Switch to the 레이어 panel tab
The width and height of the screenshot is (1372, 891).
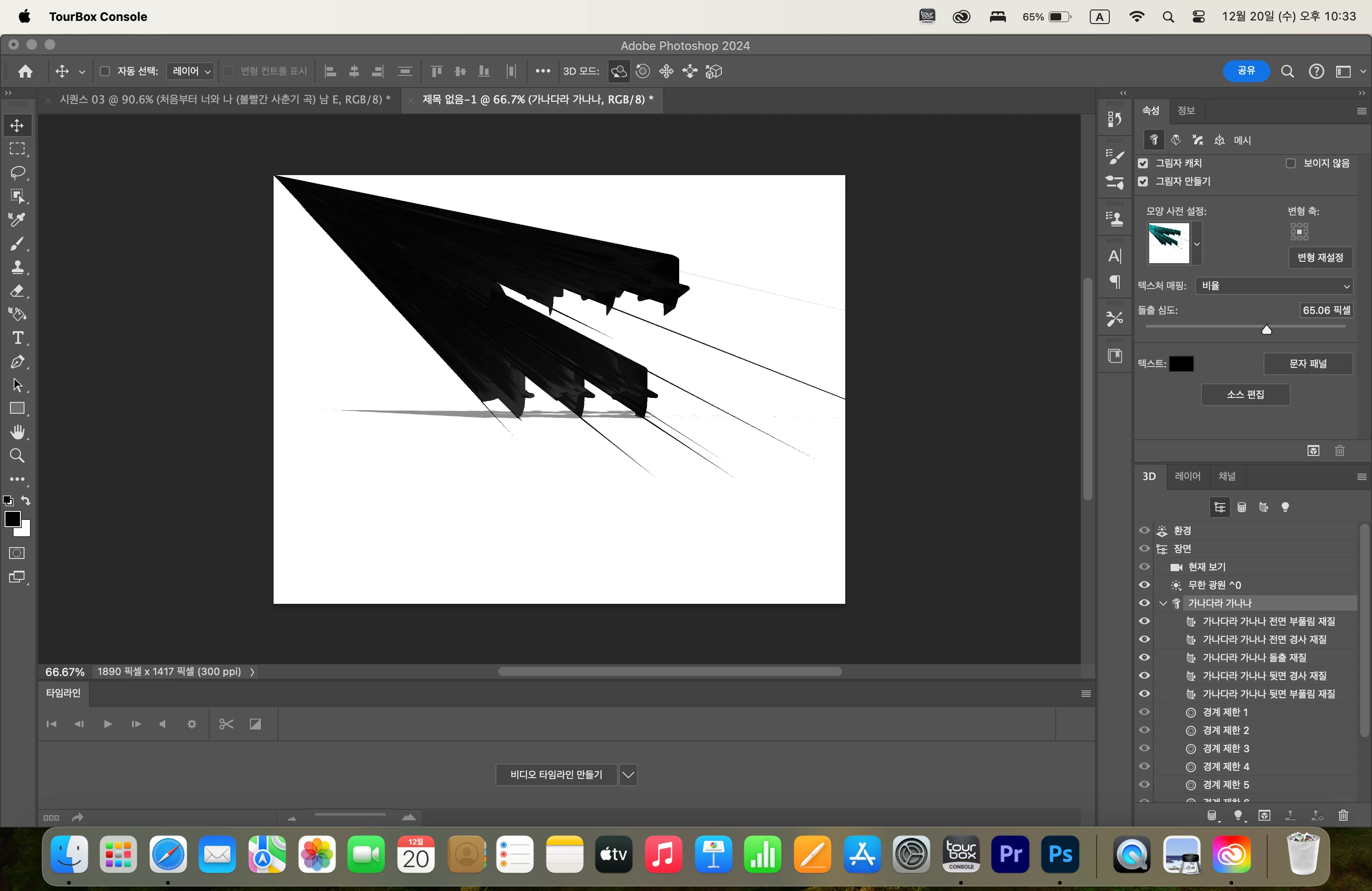pos(1187,477)
